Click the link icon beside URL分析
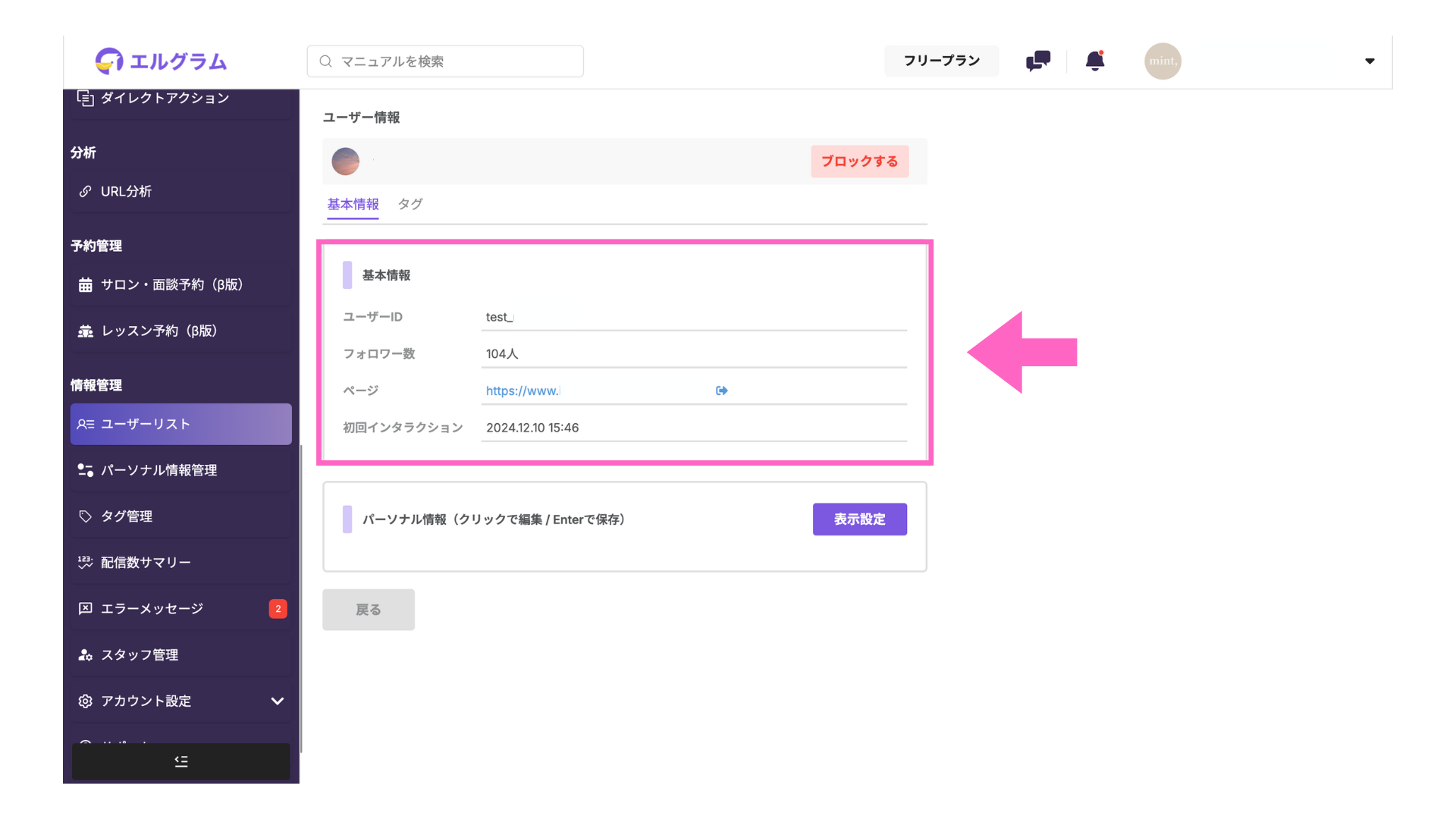This screenshot has width=1456, height=819. (85, 191)
